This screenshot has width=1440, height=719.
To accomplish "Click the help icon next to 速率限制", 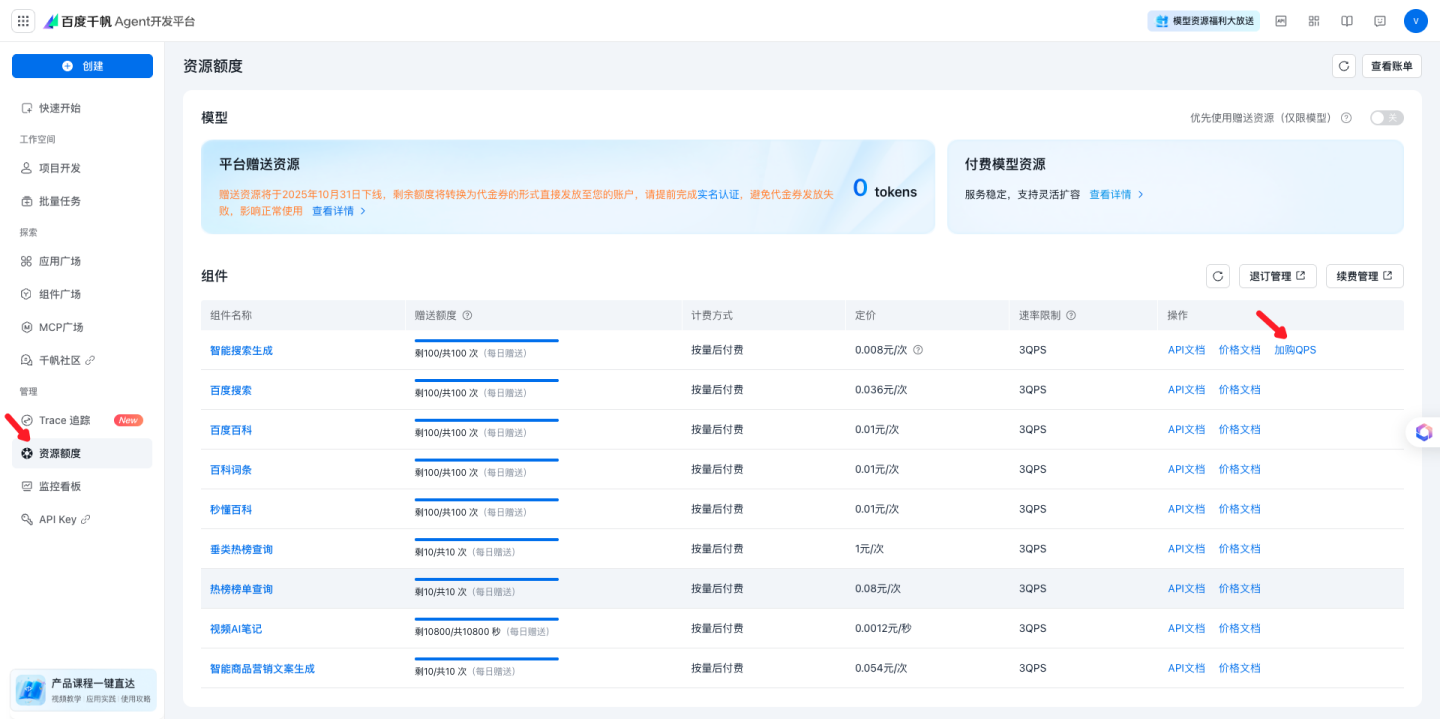I will pos(1071,316).
